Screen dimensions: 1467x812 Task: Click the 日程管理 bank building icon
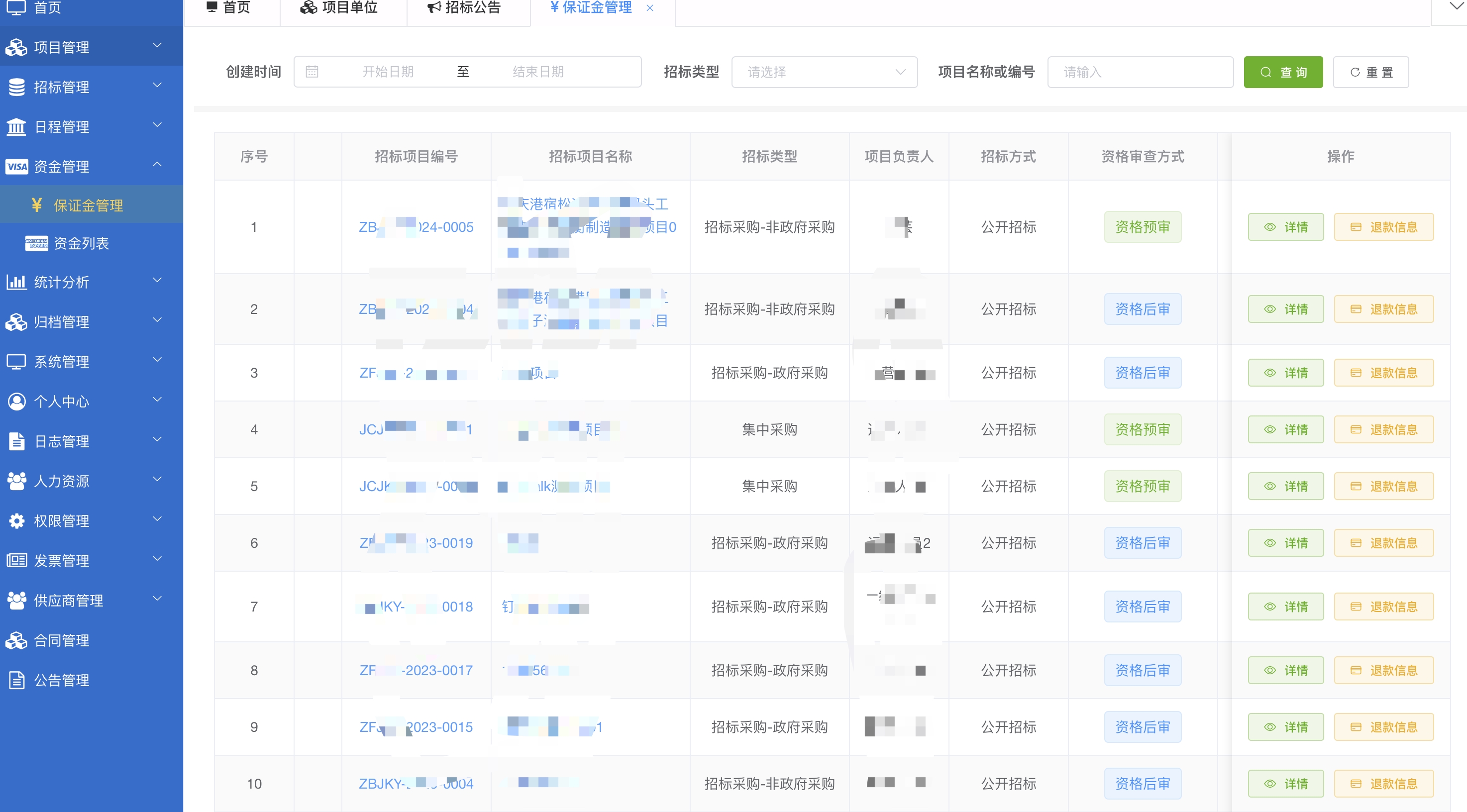click(x=16, y=127)
